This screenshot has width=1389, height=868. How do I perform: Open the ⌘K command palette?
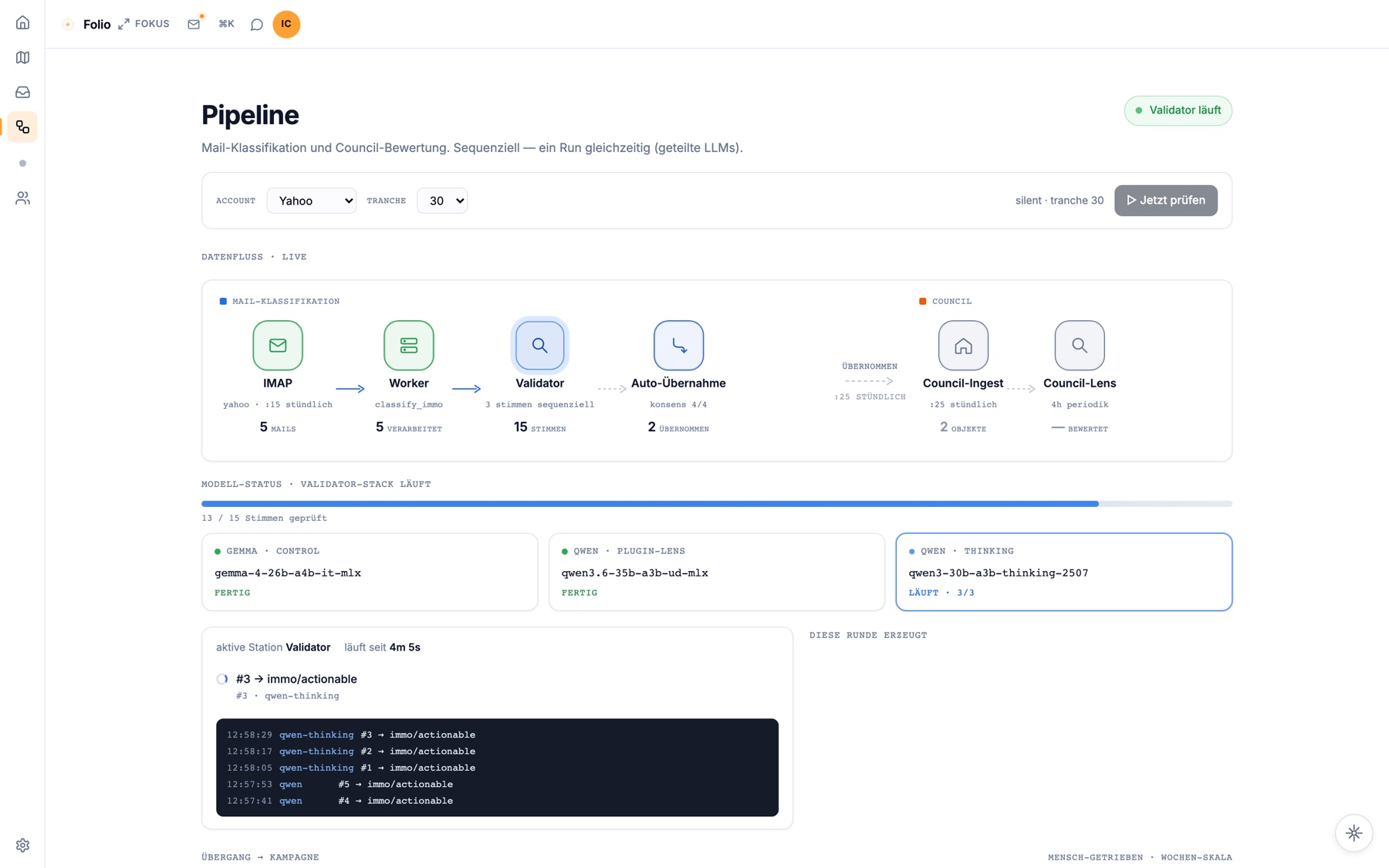coord(226,24)
